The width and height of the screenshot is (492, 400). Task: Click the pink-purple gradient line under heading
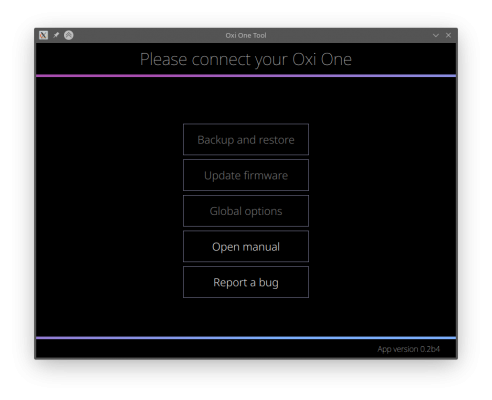tap(246, 76)
